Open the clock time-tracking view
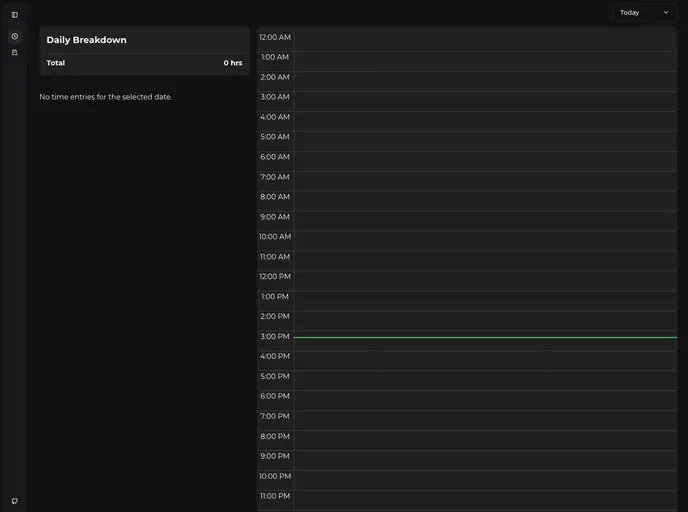Image resolution: width=688 pixels, height=512 pixels. 14,36
